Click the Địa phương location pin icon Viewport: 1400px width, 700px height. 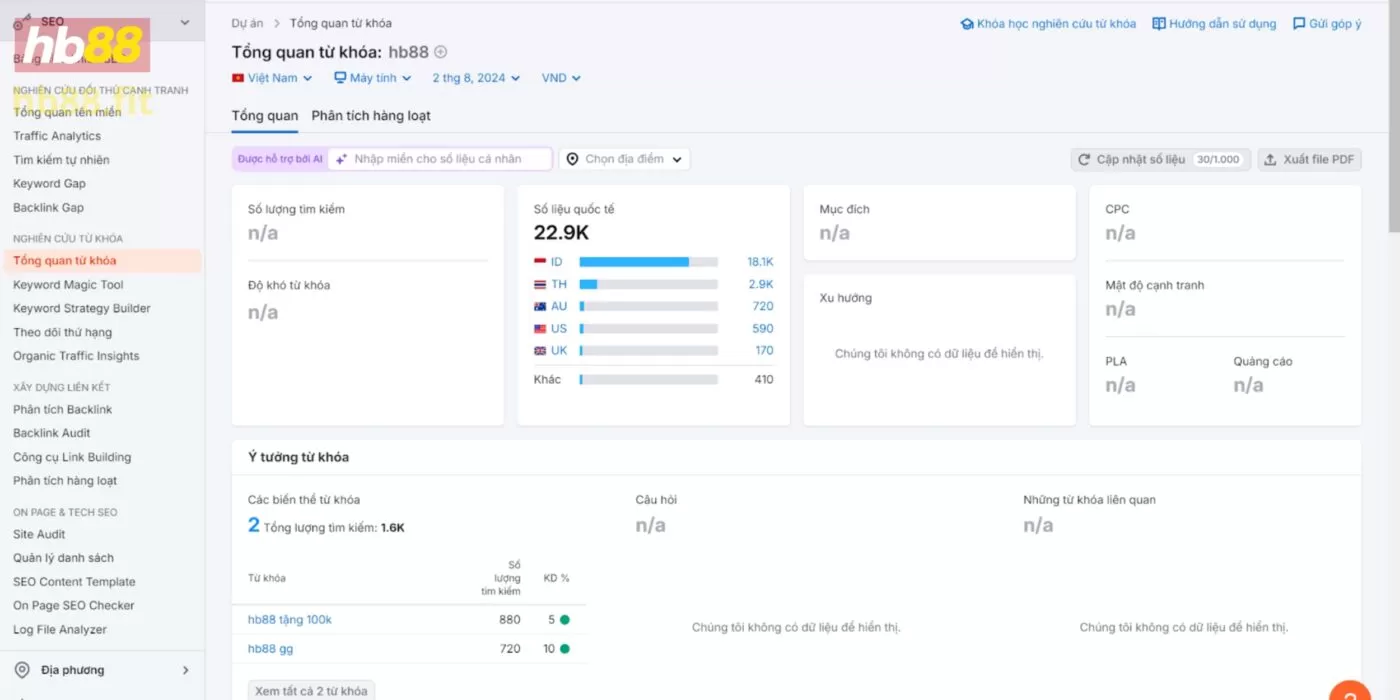22,670
